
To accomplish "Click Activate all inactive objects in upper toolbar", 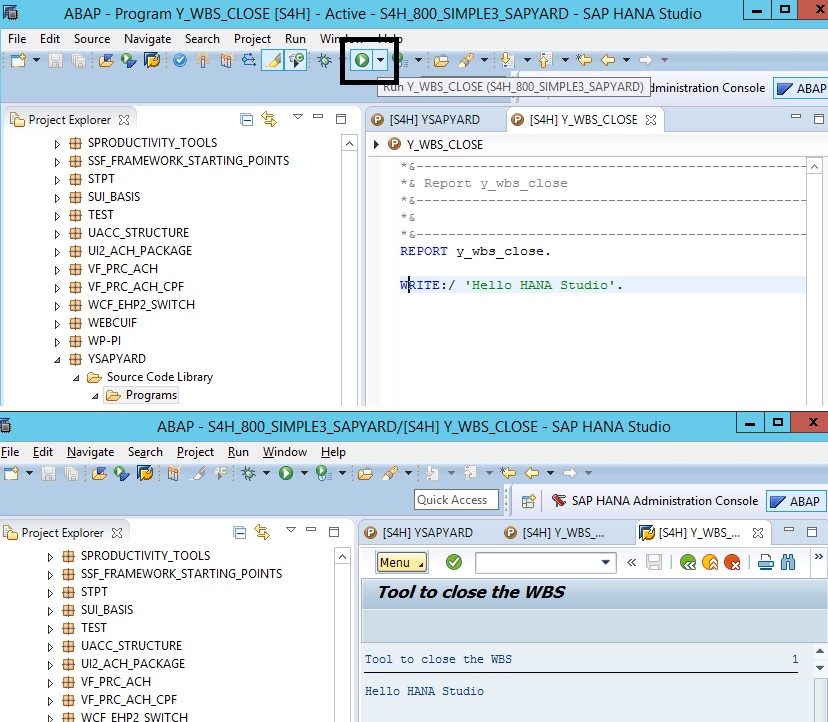I will tap(227, 60).
